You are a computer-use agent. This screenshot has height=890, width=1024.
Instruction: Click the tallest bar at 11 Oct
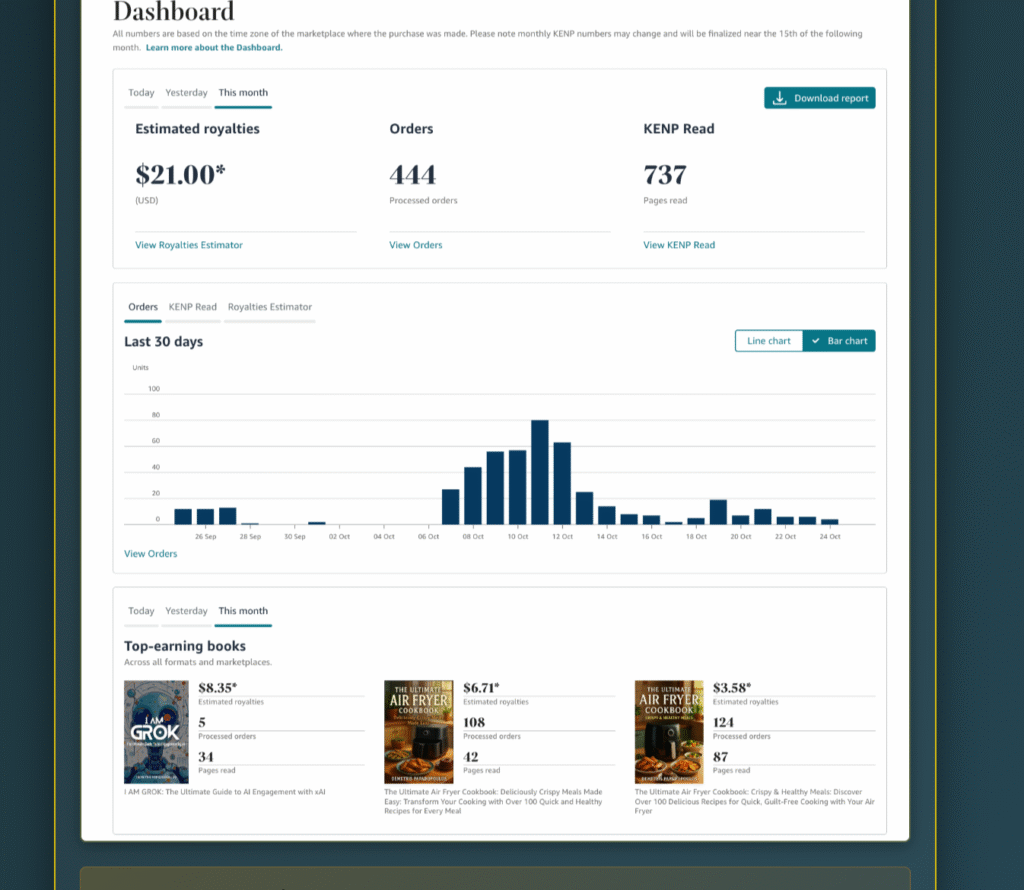coord(540,472)
